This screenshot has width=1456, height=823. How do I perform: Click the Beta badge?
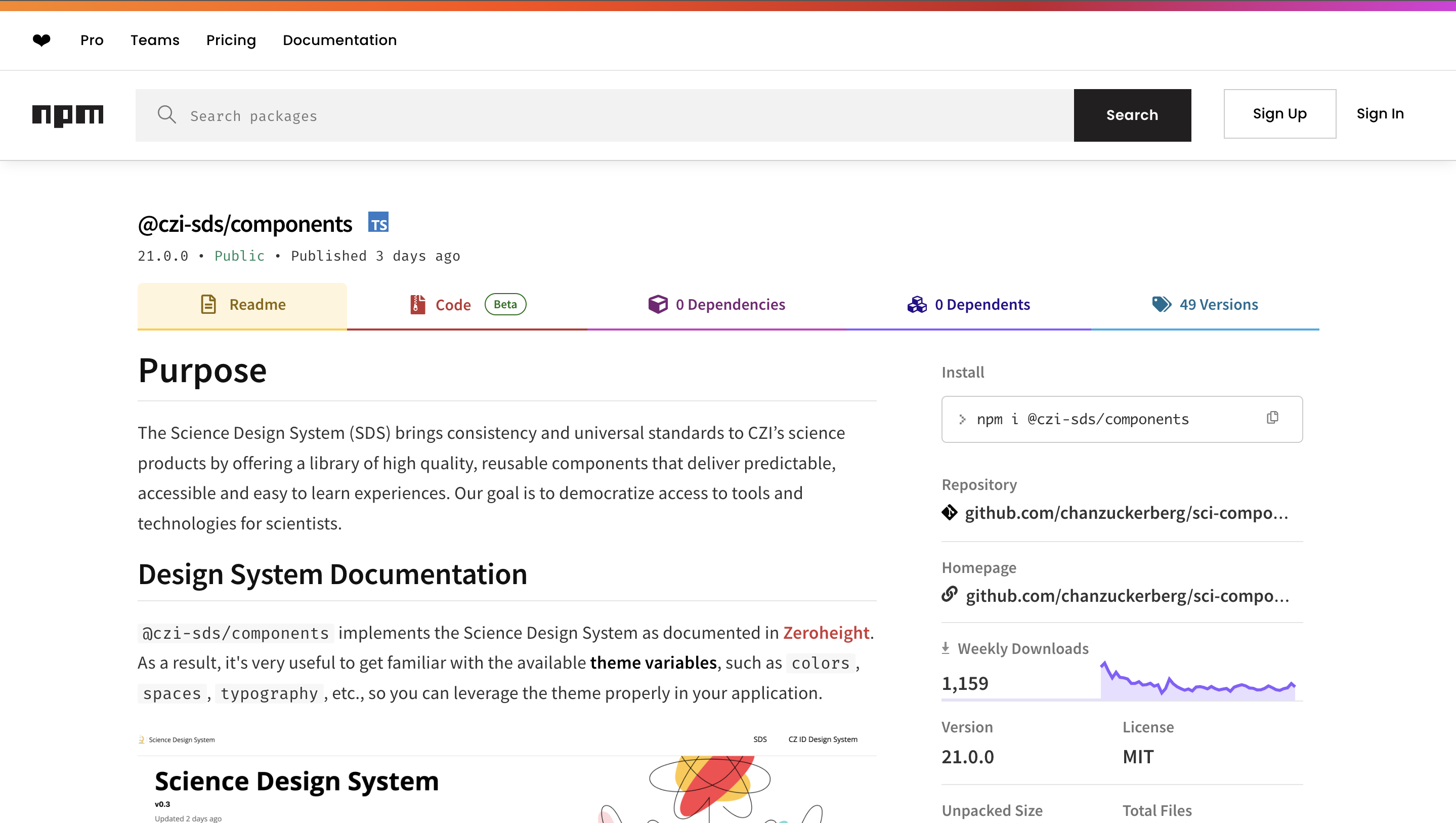pyautogui.click(x=505, y=304)
